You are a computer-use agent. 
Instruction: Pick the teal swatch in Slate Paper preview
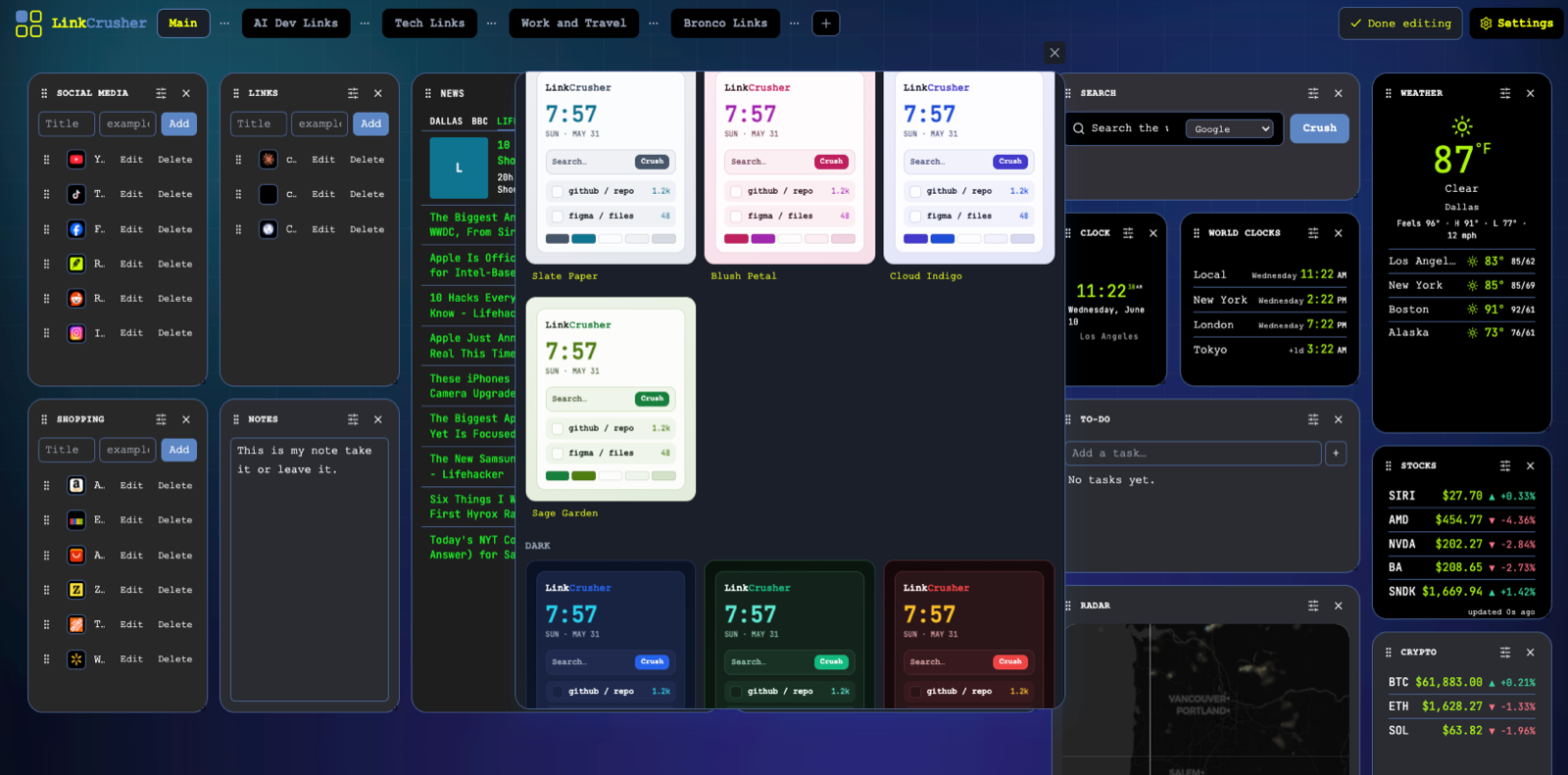point(583,239)
